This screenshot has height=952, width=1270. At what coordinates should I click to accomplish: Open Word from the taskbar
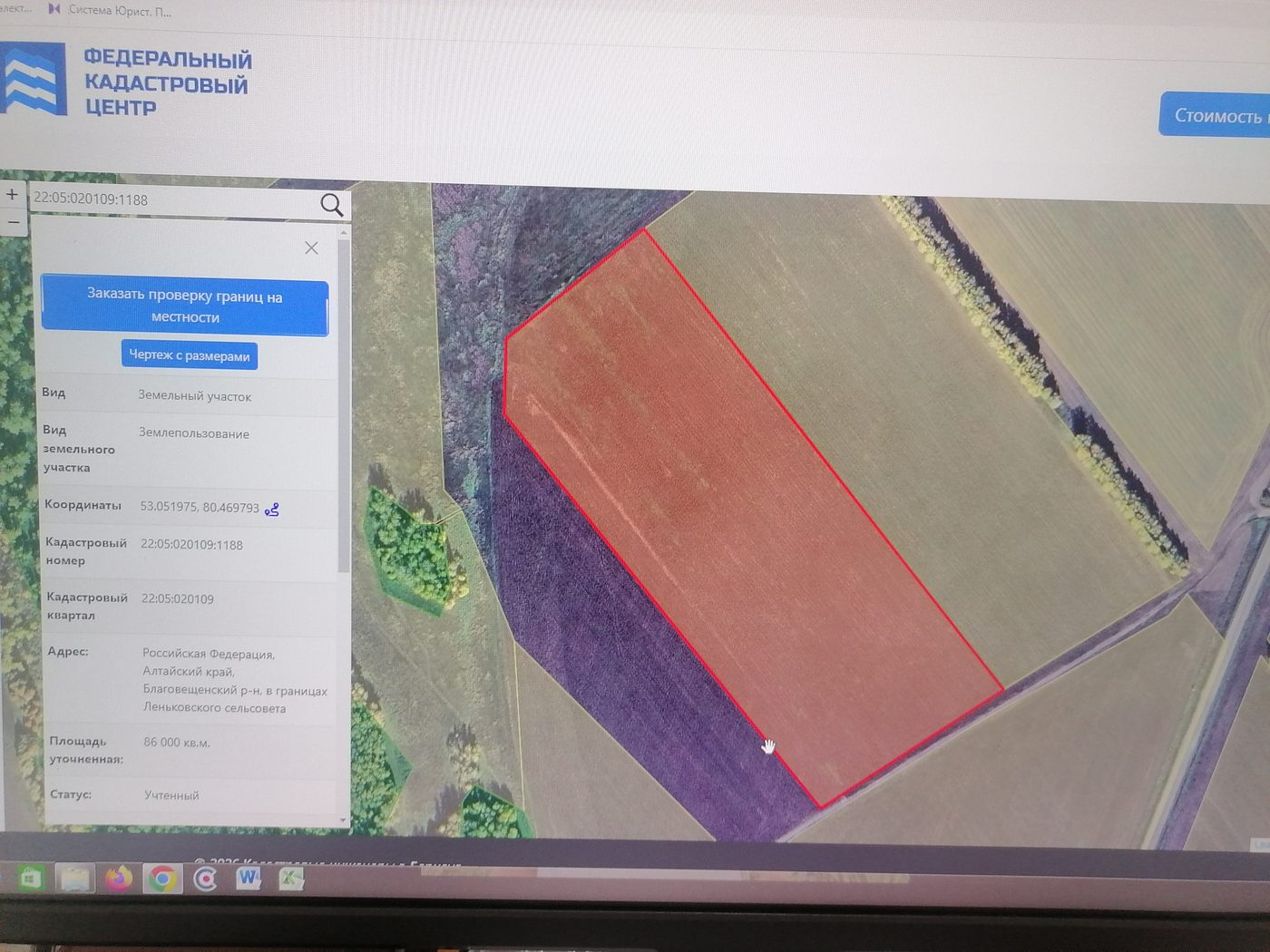(x=249, y=878)
